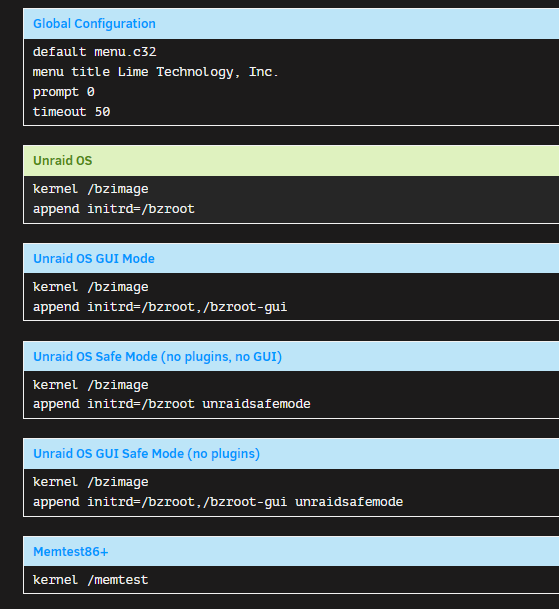This screenshot has width=559, height=609.
Task: Click the 'default menu.c32' line
Action: click(94, 52)
